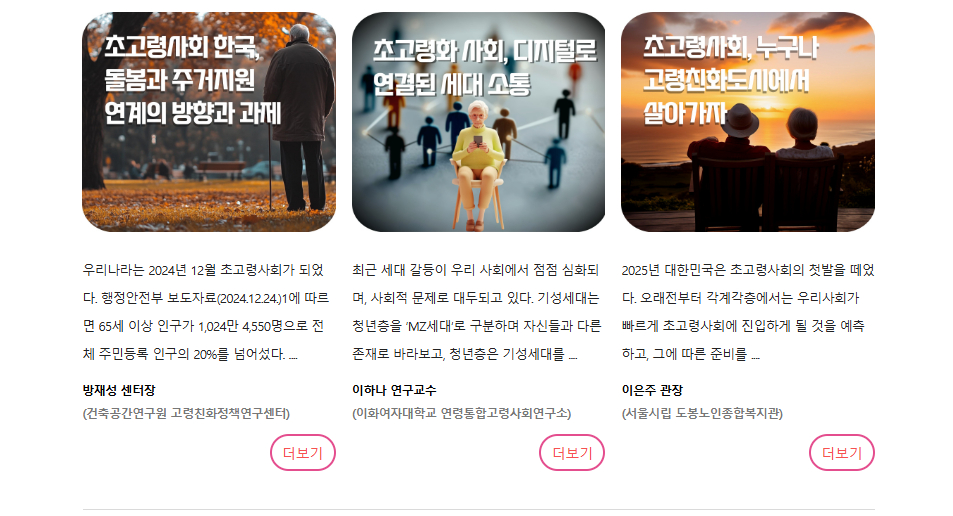Click author name 방재성 센터장
The height and width of the screenshot is (516, 953).
click(x=119, y=390)
